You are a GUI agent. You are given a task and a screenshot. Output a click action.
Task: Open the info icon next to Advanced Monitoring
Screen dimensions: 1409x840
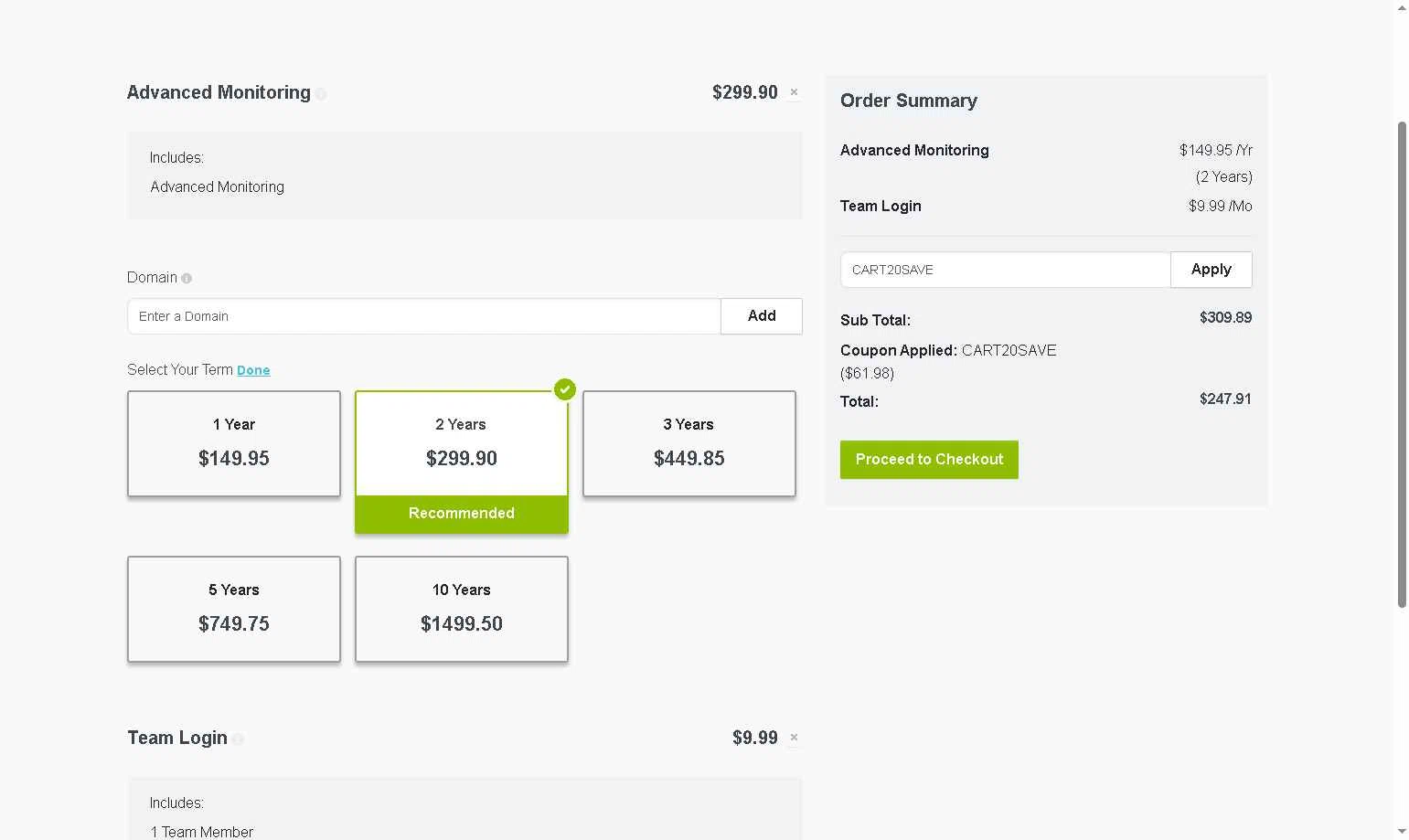[321, 94]
